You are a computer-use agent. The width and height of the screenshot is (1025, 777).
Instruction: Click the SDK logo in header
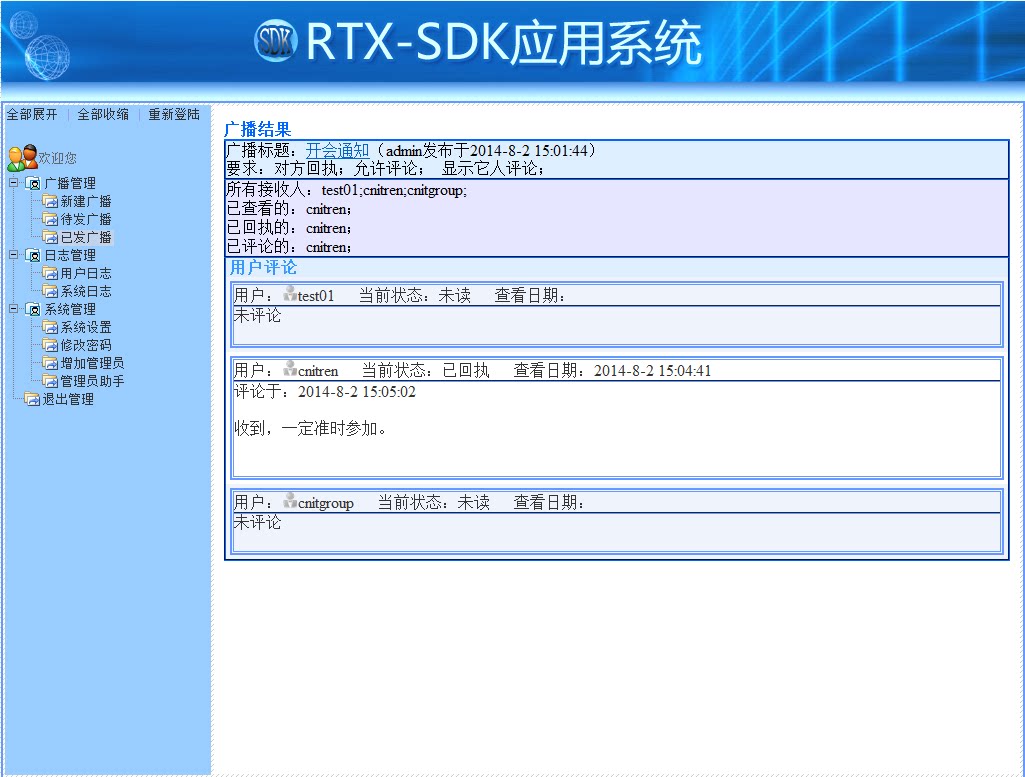coord(275,41)
